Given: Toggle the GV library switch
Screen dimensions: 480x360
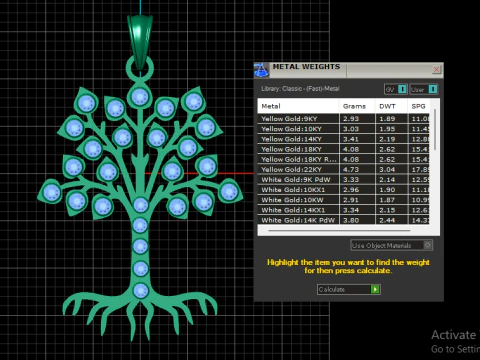Looking at the screenshot, I should 402,89.
